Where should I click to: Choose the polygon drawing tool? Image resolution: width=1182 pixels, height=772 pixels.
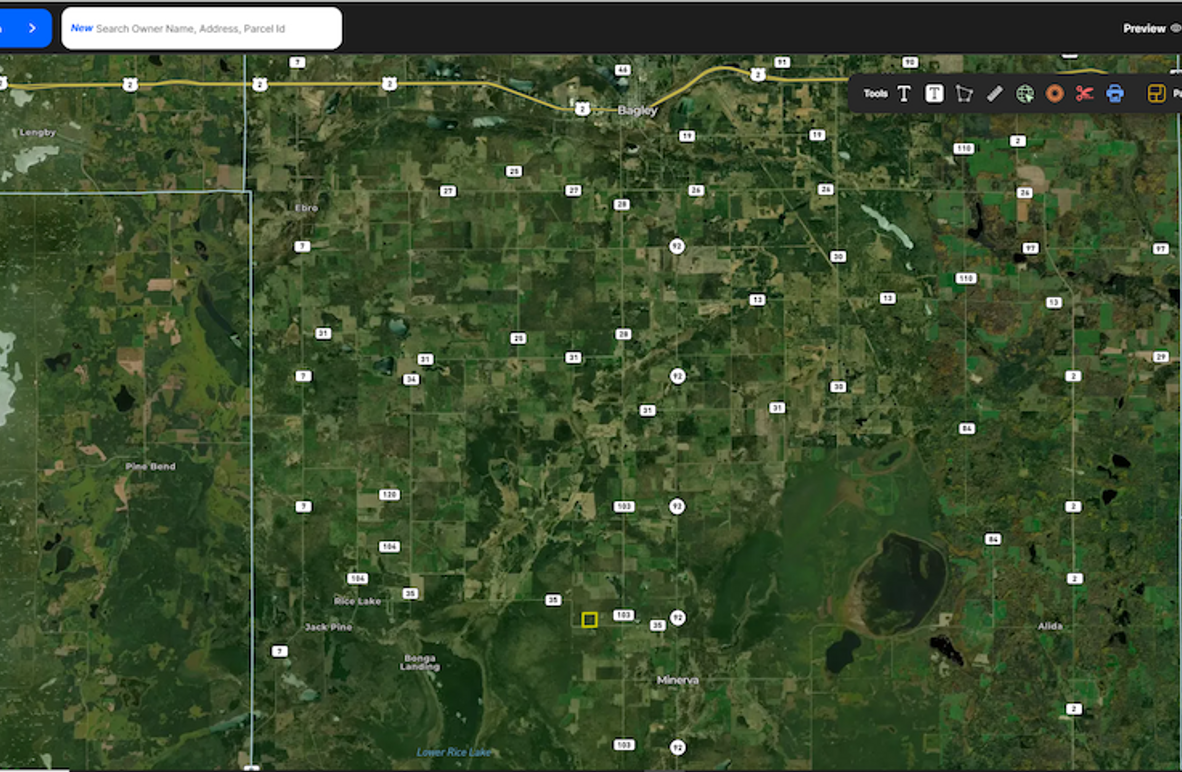point(964,94)
